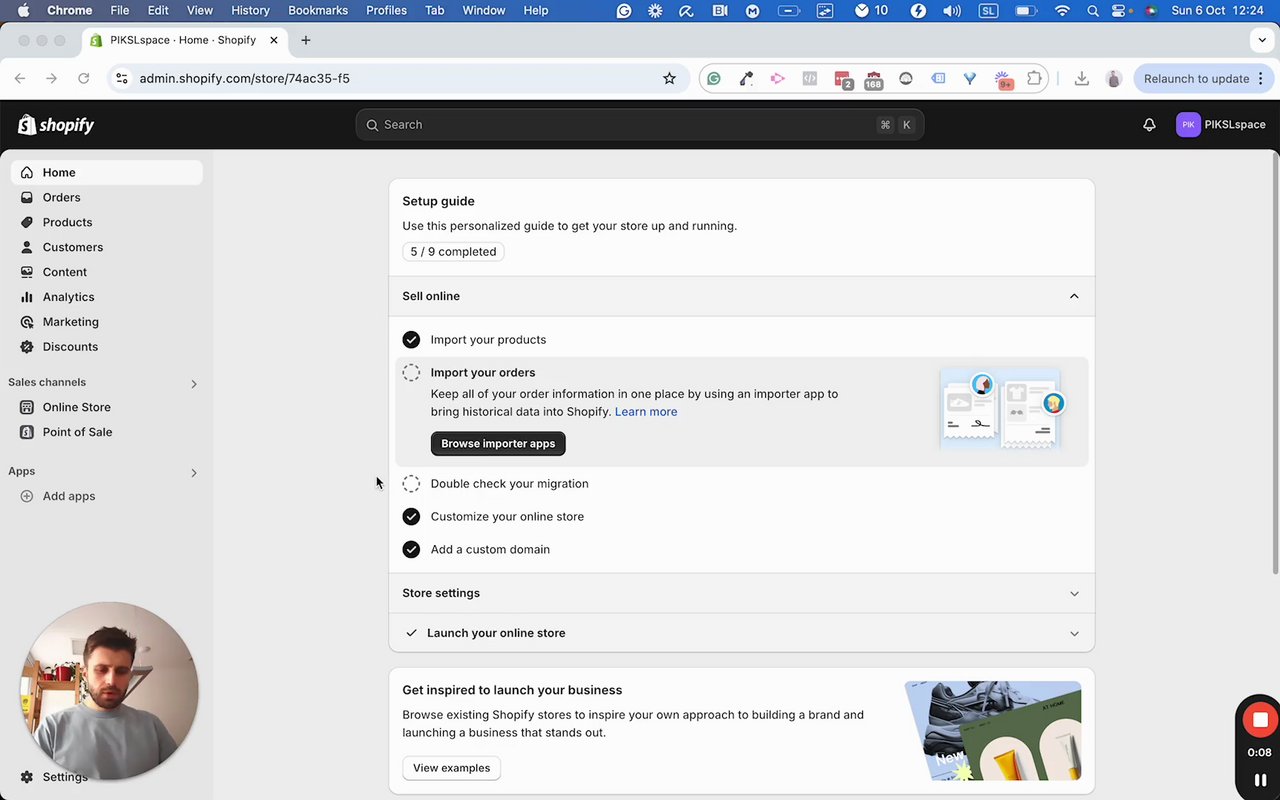
Task: Toggle the Add a custom domain check
Action: (411, 549)
